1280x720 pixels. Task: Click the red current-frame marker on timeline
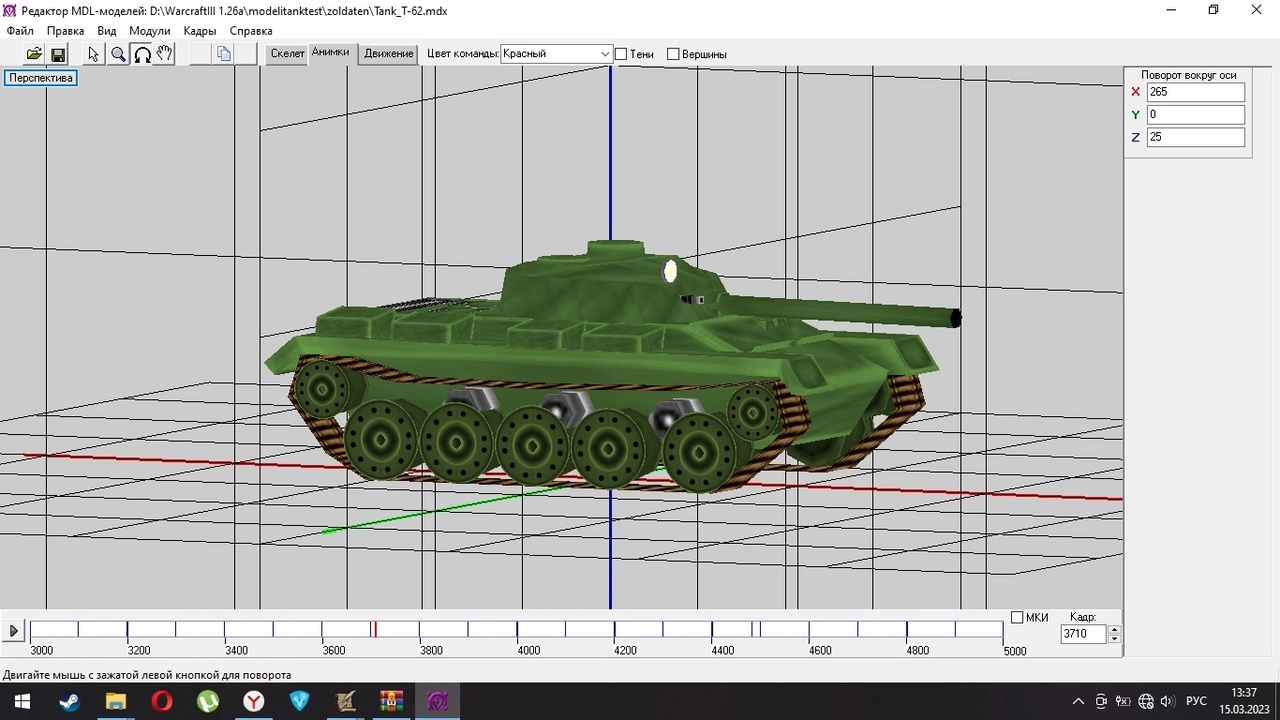[375, 629]
